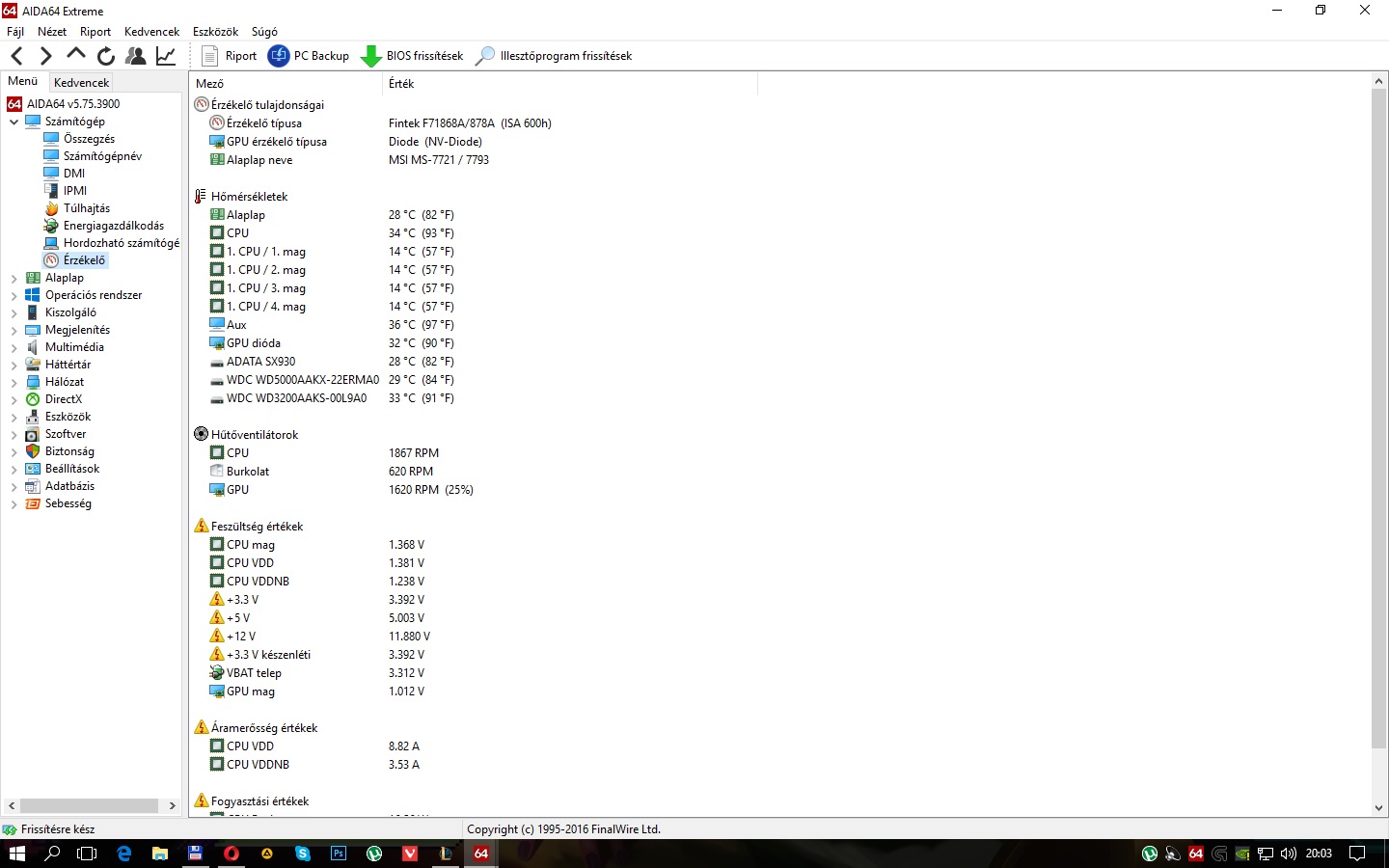Open taskbar search magnifier
1389x868 pixels.
[x=53, y=854]
